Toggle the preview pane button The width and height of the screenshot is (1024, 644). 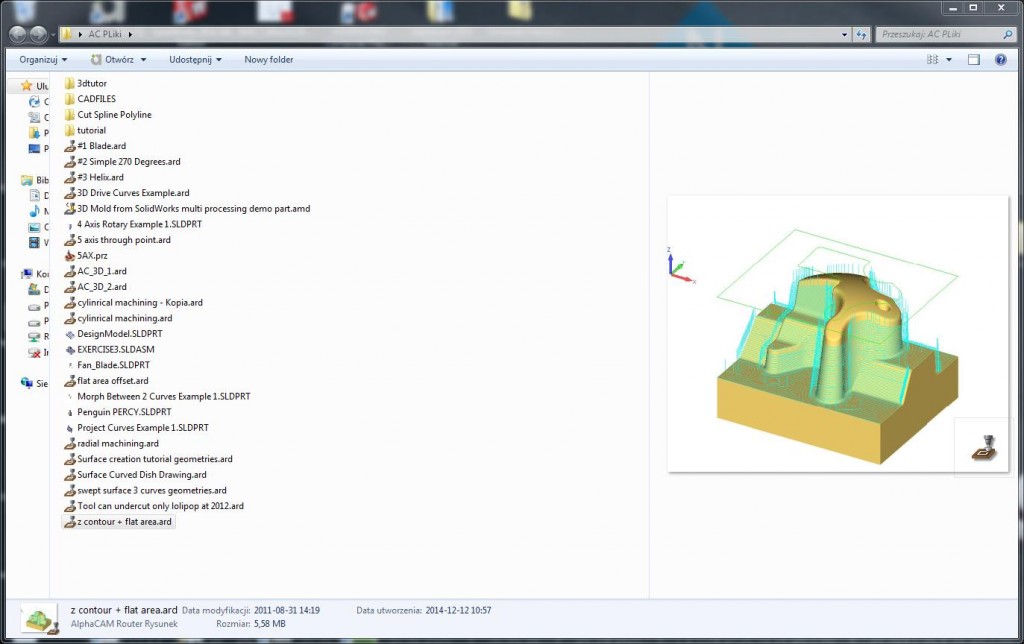(973, 60)
